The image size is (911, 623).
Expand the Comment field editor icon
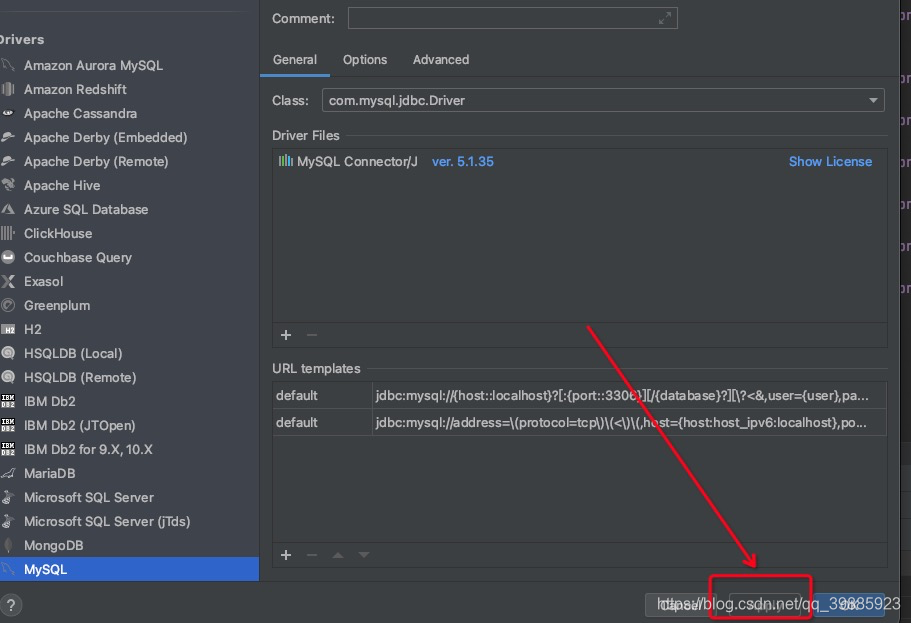665,18
